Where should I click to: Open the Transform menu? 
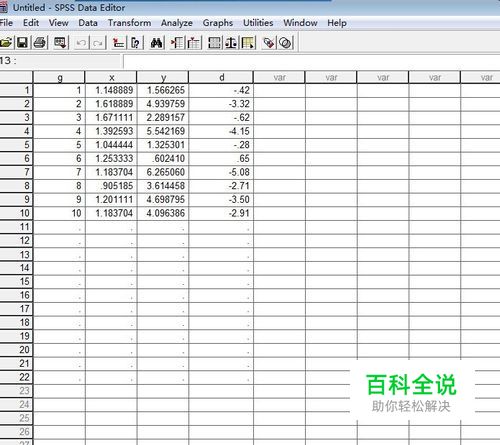coord(129,23)
